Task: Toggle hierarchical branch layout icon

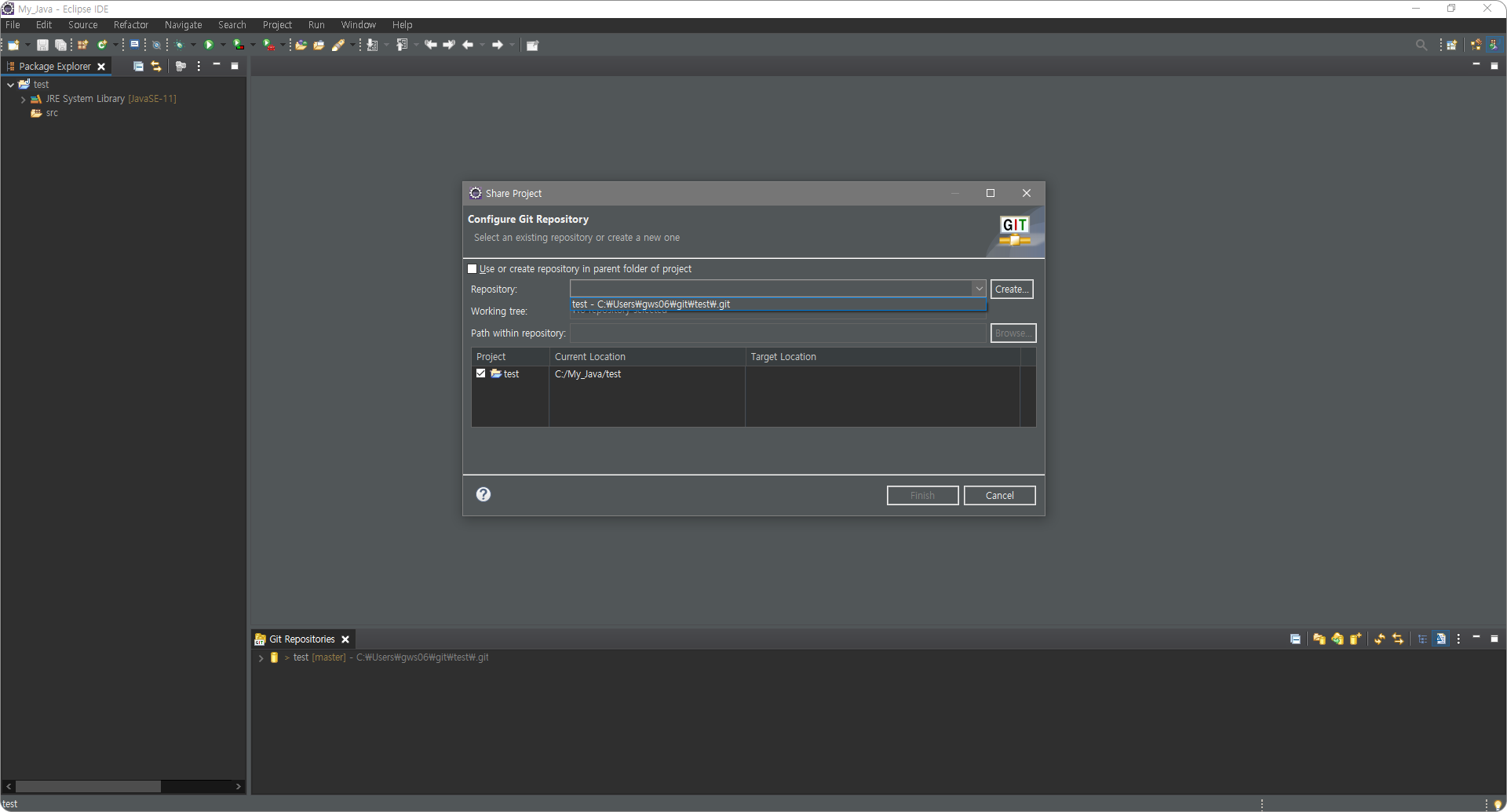Action: [1422, 639]
